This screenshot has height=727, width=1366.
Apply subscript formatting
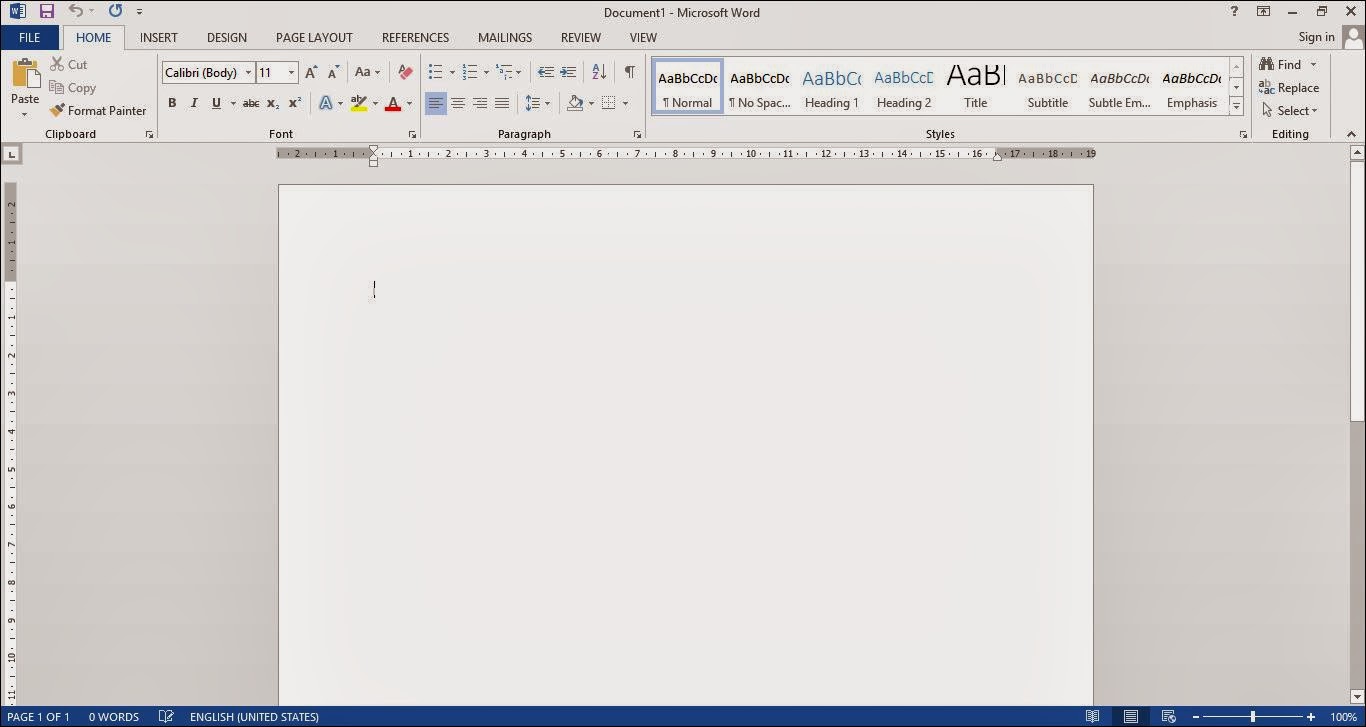click(272, 103)
